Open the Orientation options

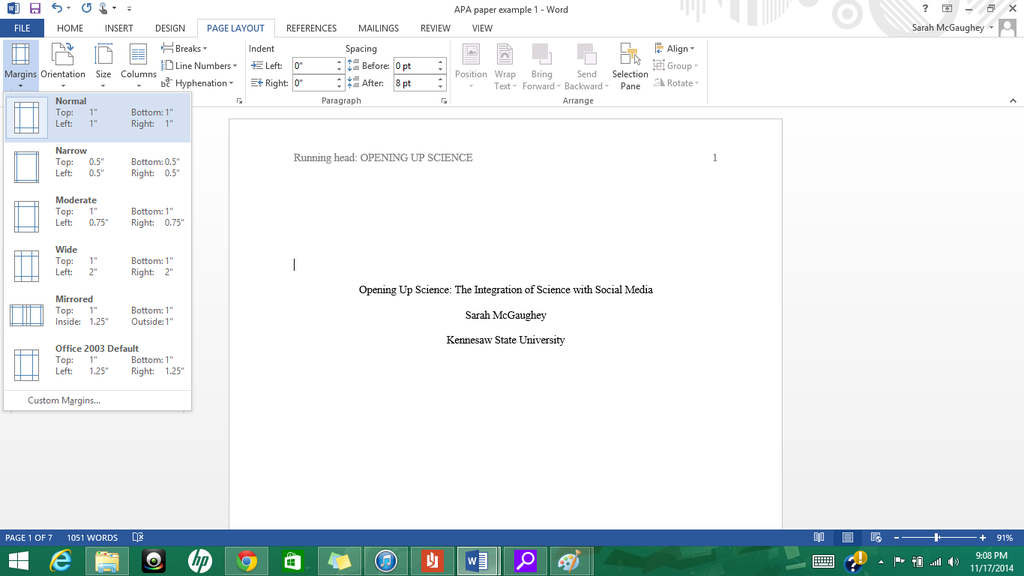pos(63,65)
